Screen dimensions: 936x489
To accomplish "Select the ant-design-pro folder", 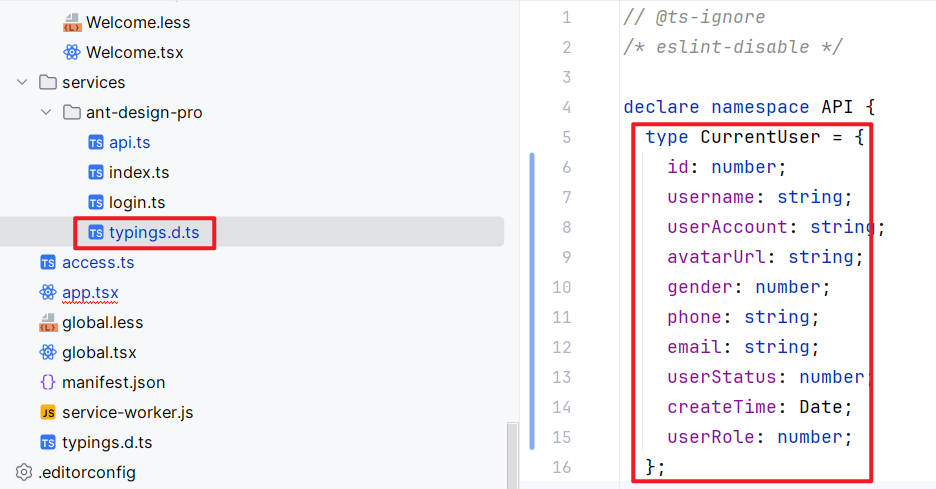I will 144,112.
